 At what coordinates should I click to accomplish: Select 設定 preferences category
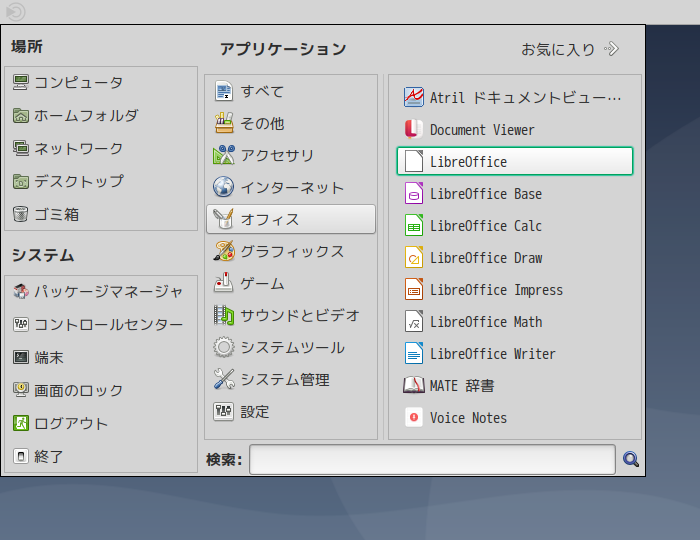[291, 411]
